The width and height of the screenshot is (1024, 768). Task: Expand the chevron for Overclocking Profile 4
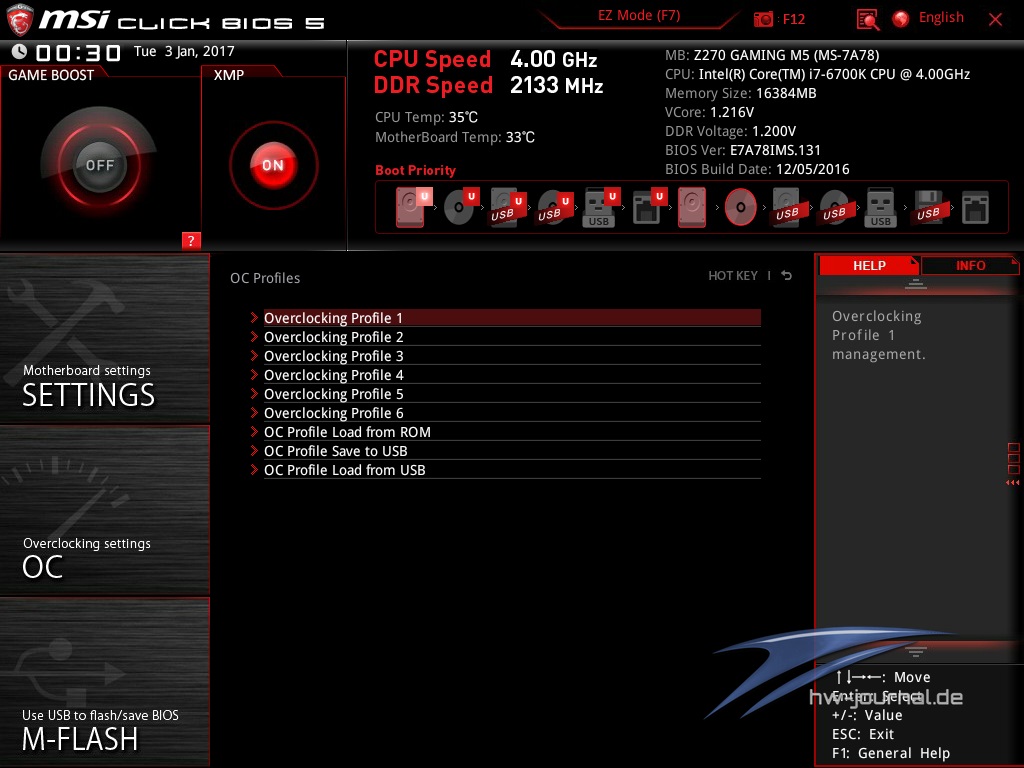coord(254,374)
